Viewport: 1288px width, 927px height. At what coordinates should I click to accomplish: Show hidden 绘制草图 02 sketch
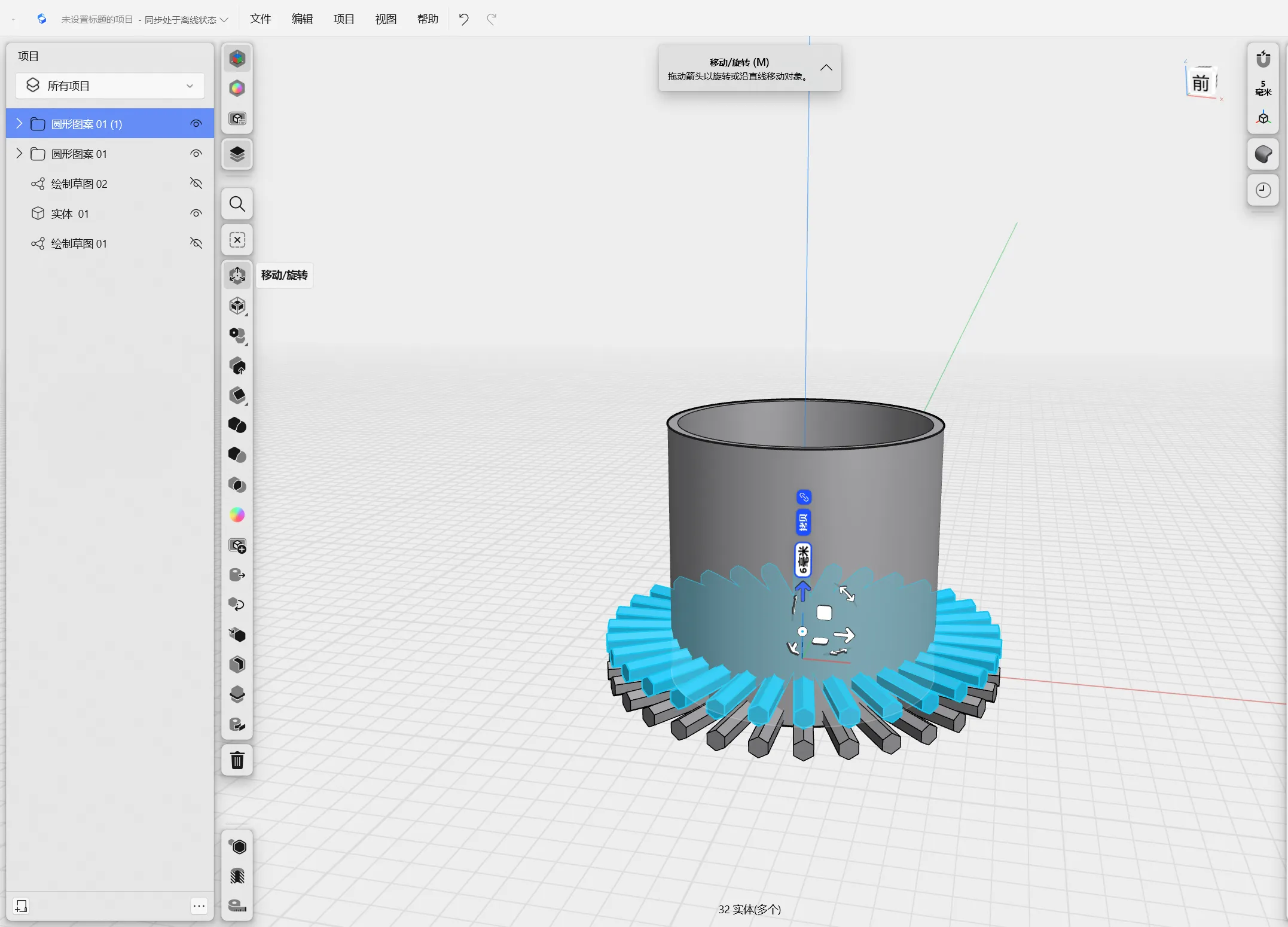(x=196, y=184)
